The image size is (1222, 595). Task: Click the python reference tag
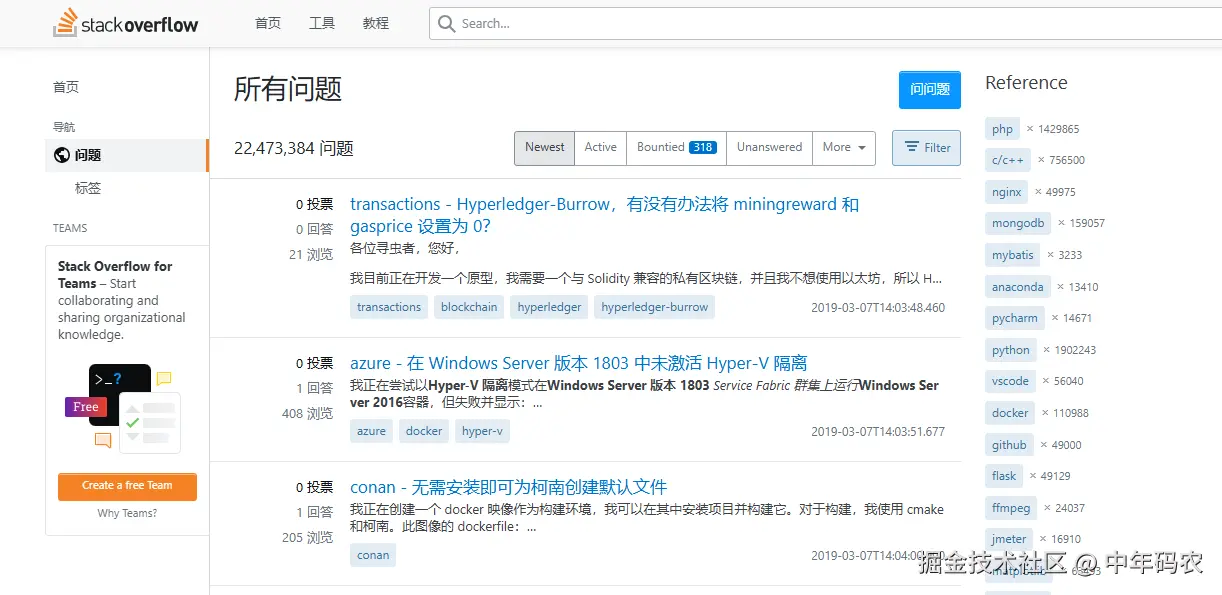[1011, 350]
